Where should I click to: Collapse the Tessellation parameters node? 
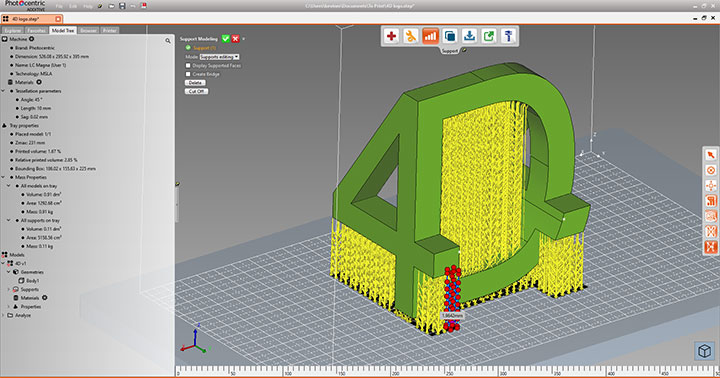tap(4, 91)
